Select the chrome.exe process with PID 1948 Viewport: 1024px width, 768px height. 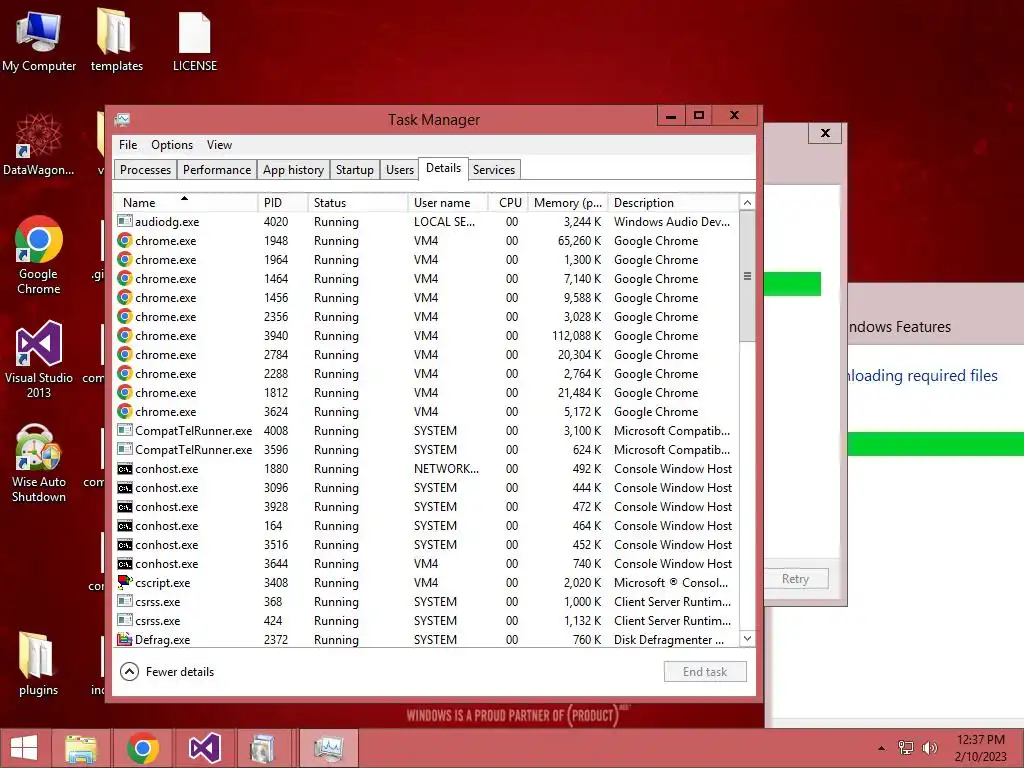pos(426,241)
